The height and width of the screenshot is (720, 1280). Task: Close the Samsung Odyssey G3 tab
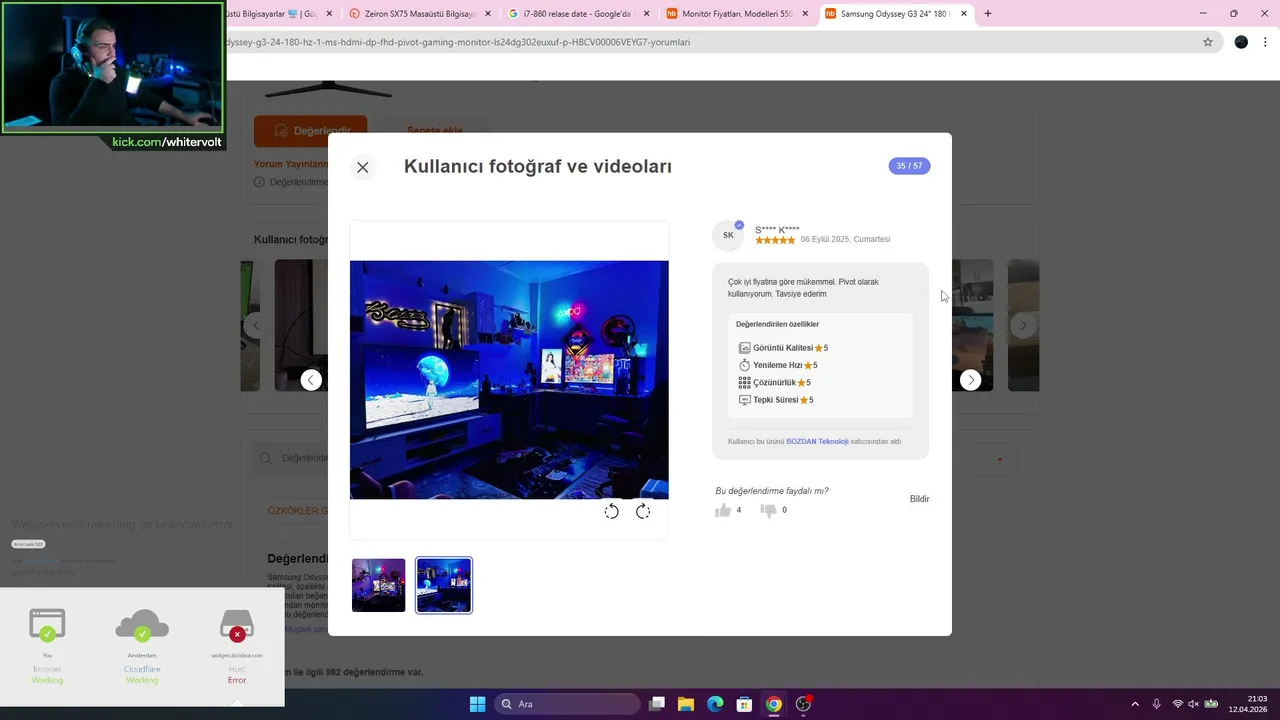(964, 14)
